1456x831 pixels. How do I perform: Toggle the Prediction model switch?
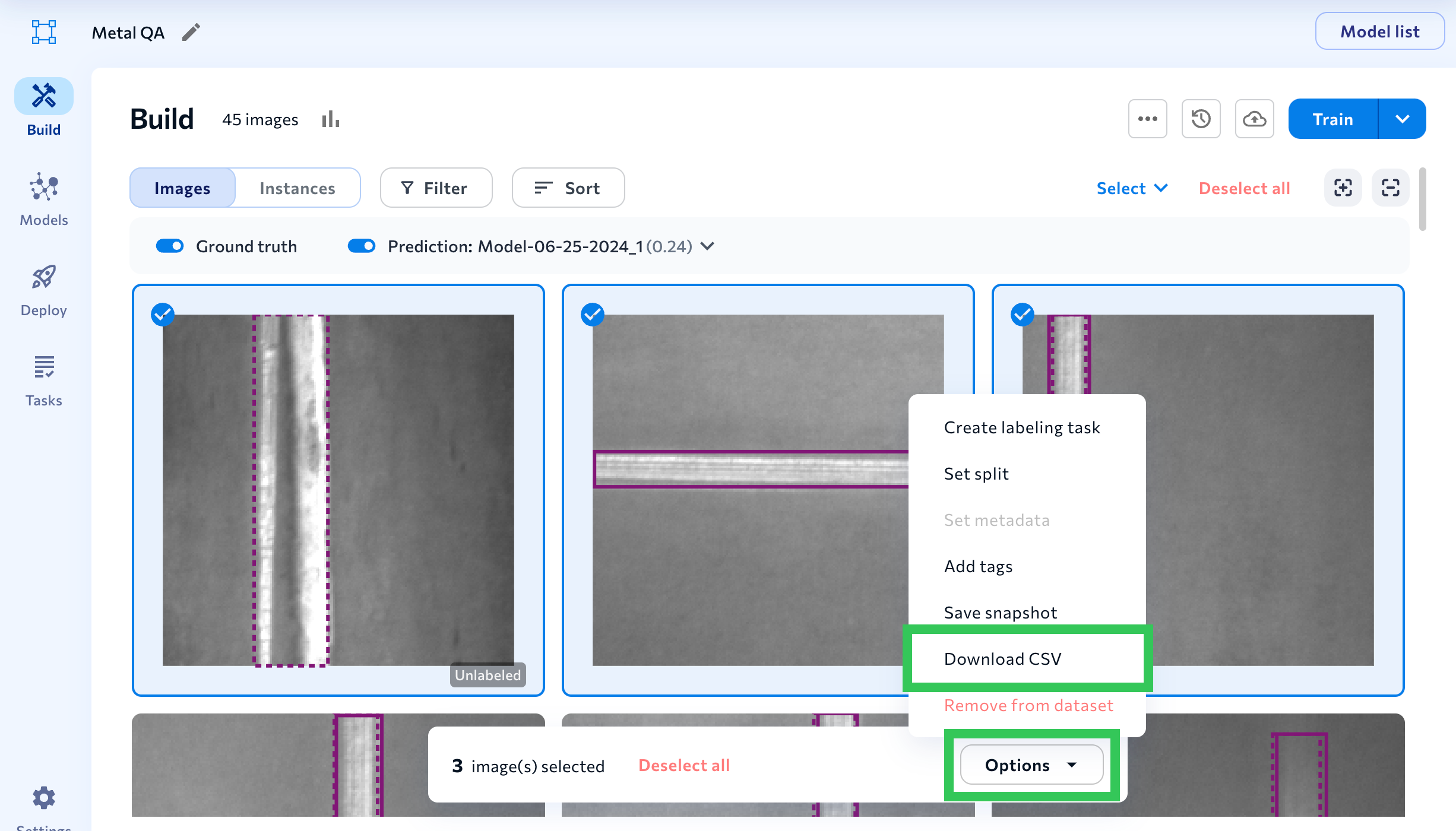[362, 246]
